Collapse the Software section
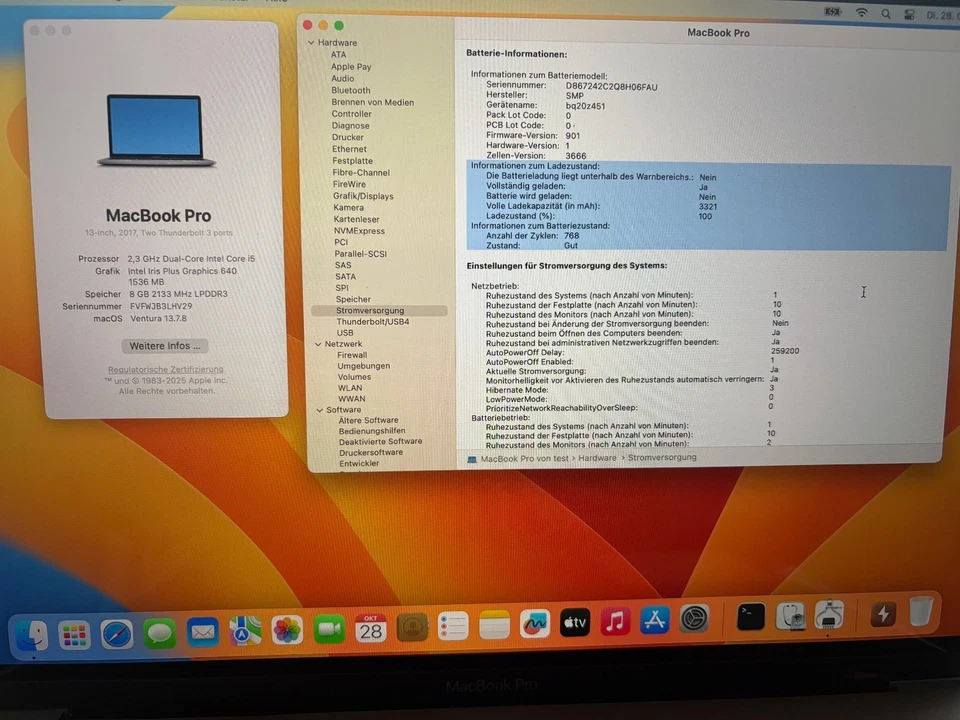The width and height of the screenshot is (960, 720). pos(319,409)
